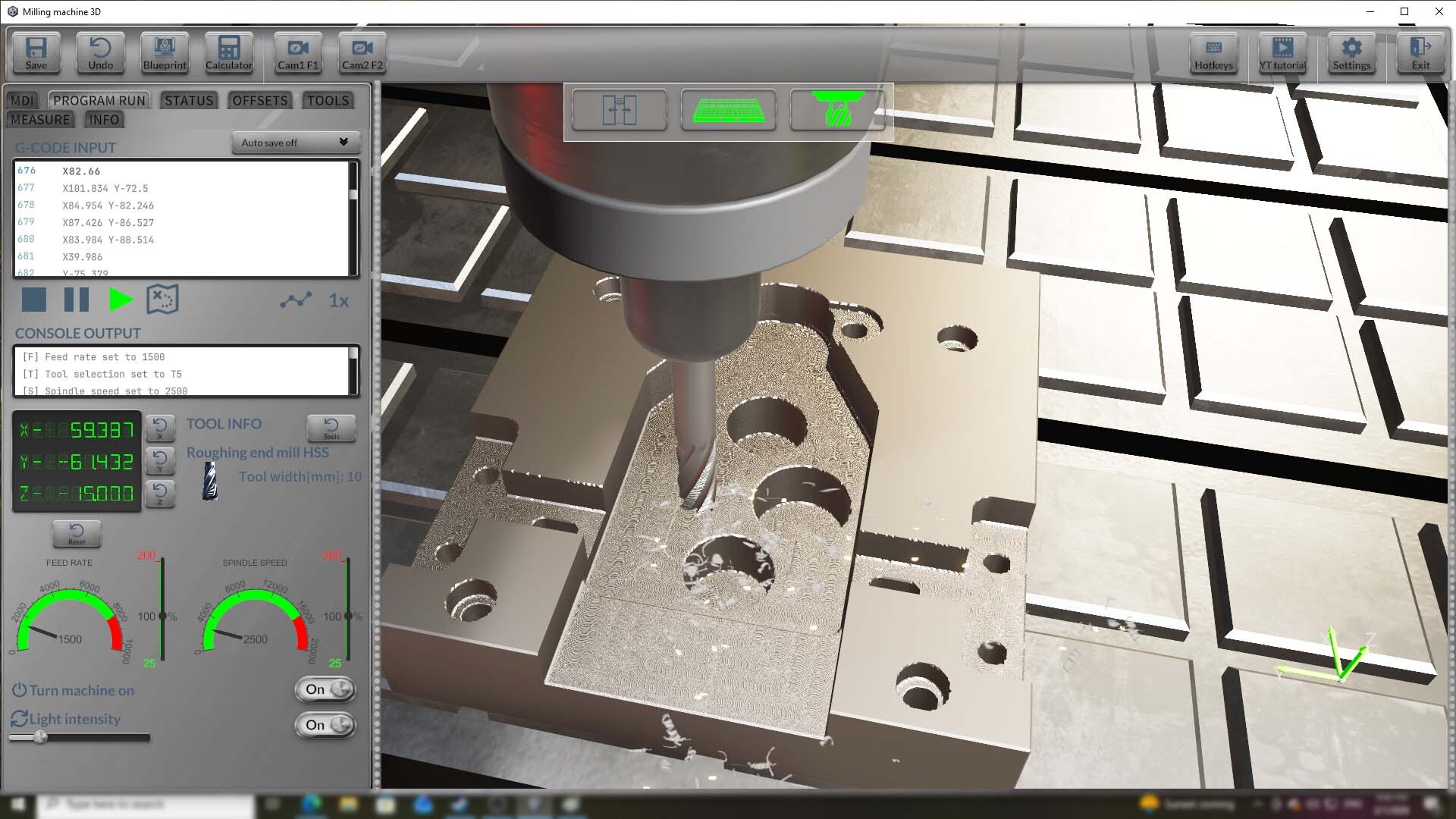Toggle the Turn machine on switch
This screenshot has width=1456, height=819.
[x=325, y=690]
